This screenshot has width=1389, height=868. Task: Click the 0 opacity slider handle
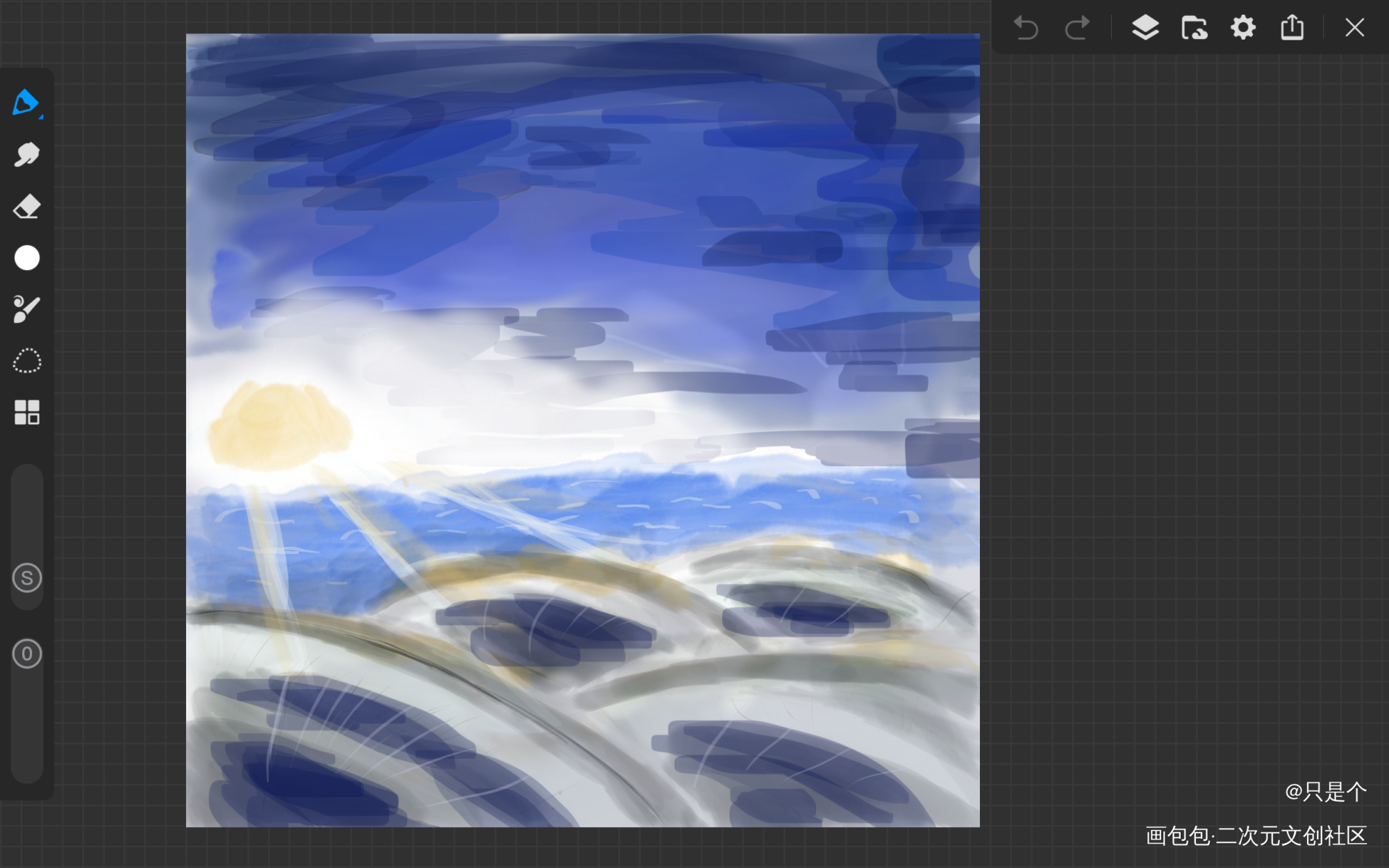[27, 653]
